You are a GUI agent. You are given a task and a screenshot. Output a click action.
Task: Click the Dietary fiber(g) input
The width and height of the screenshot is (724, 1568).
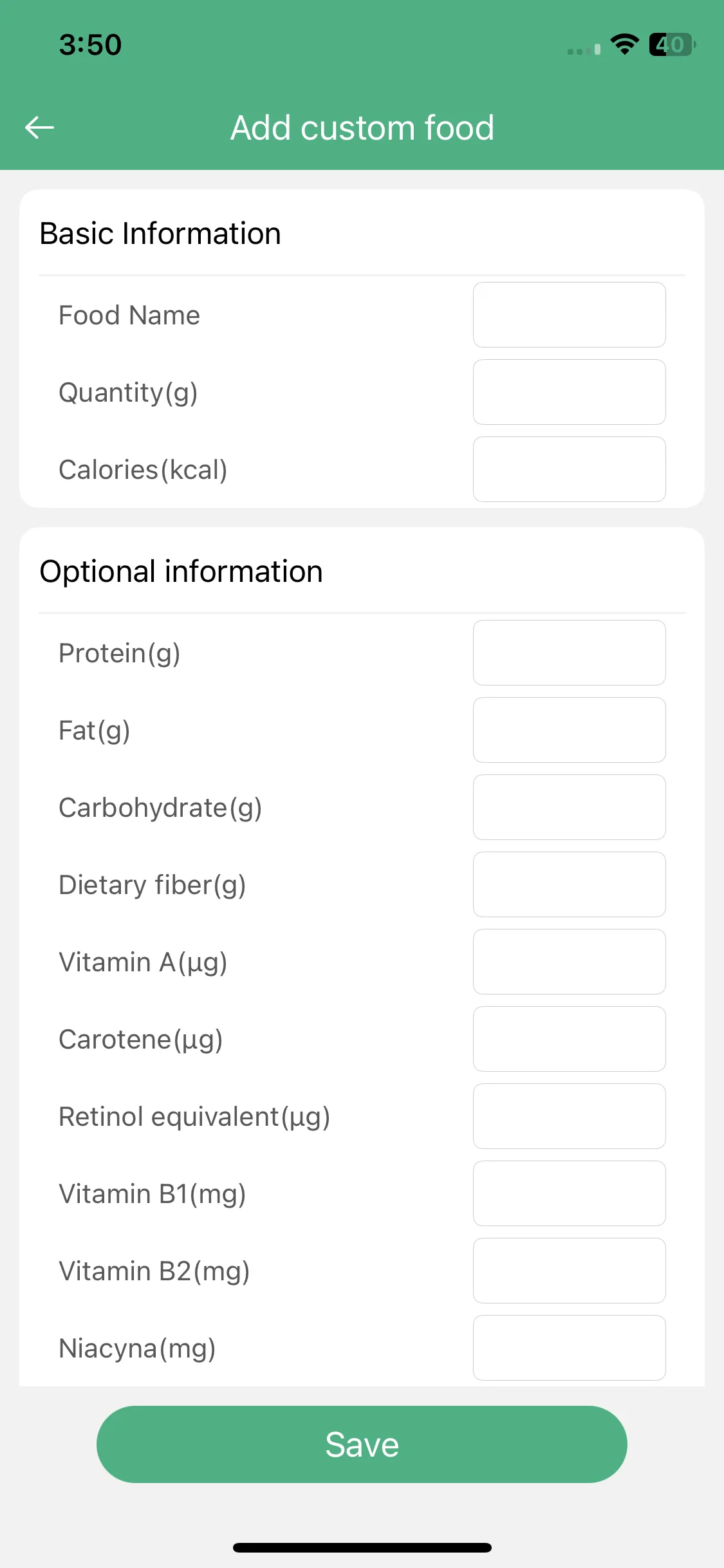tap(570, 884)
